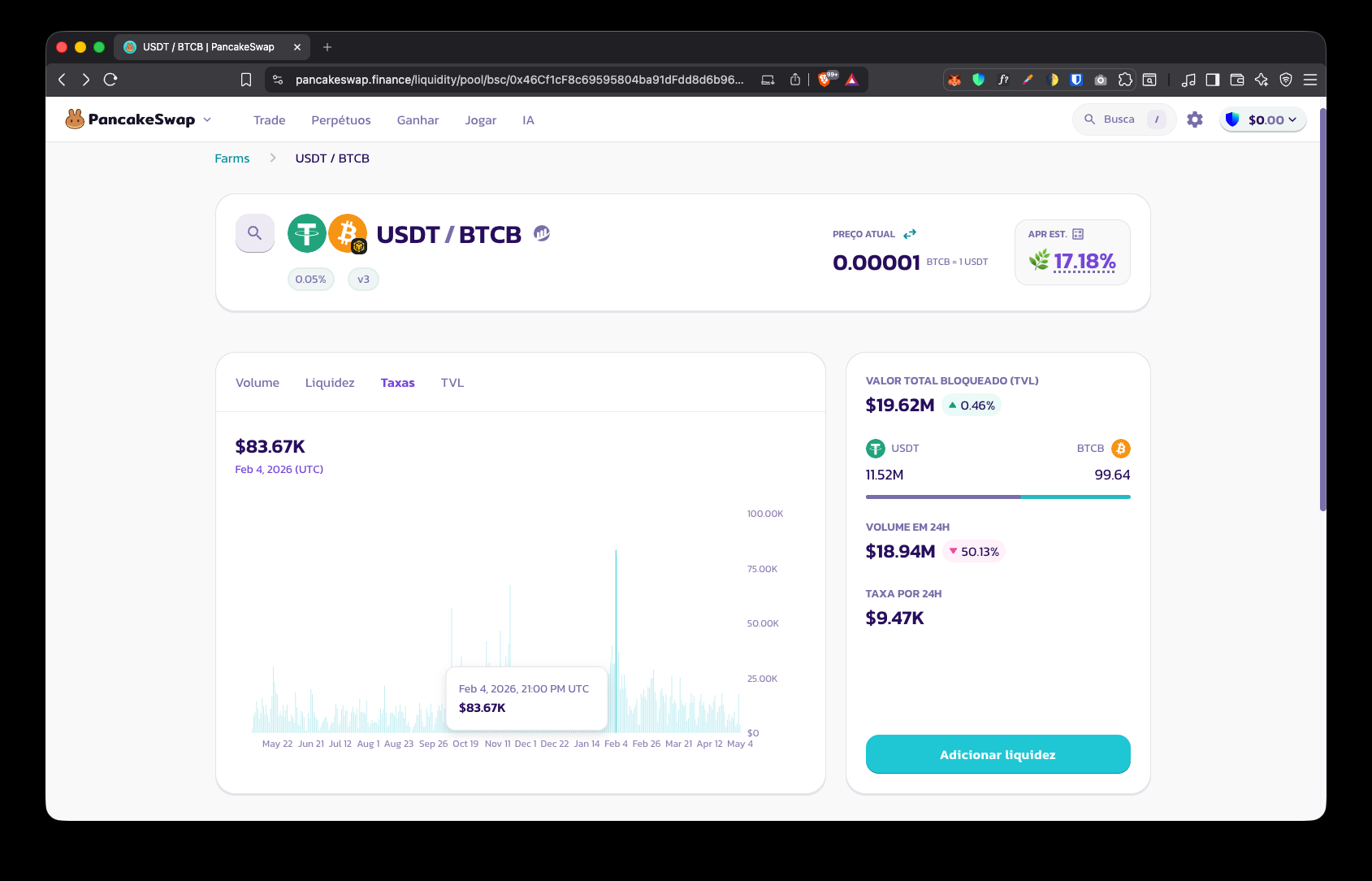The height and width of the screenshot is (881, 1372).
Task: Open the browser hamburger menu
Action: click(1310, 80)
